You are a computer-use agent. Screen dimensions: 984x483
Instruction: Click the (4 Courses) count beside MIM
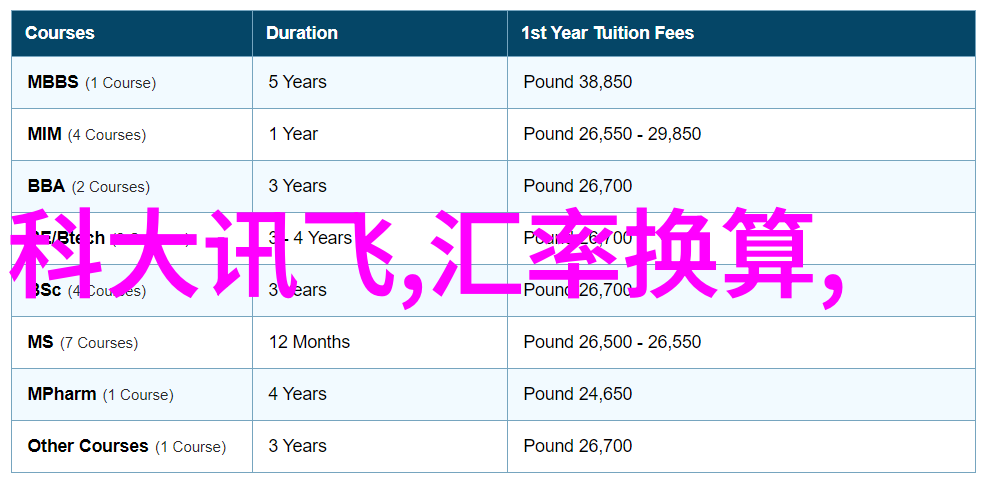106,135
